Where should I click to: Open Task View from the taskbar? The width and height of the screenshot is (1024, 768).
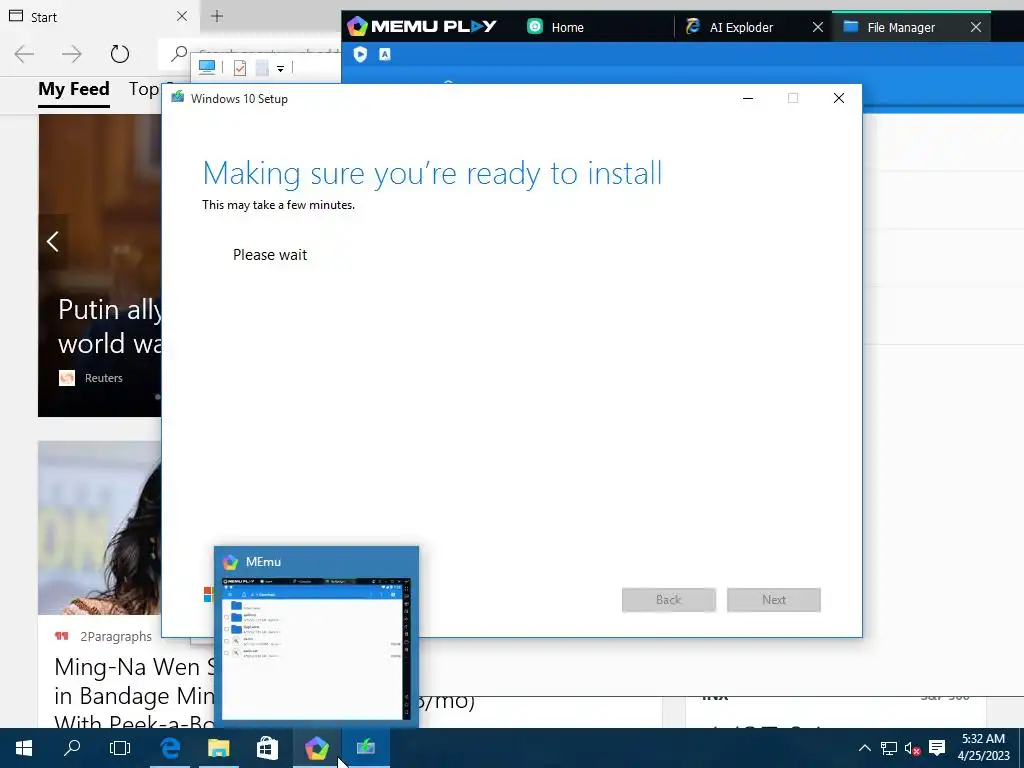(120, 748)
